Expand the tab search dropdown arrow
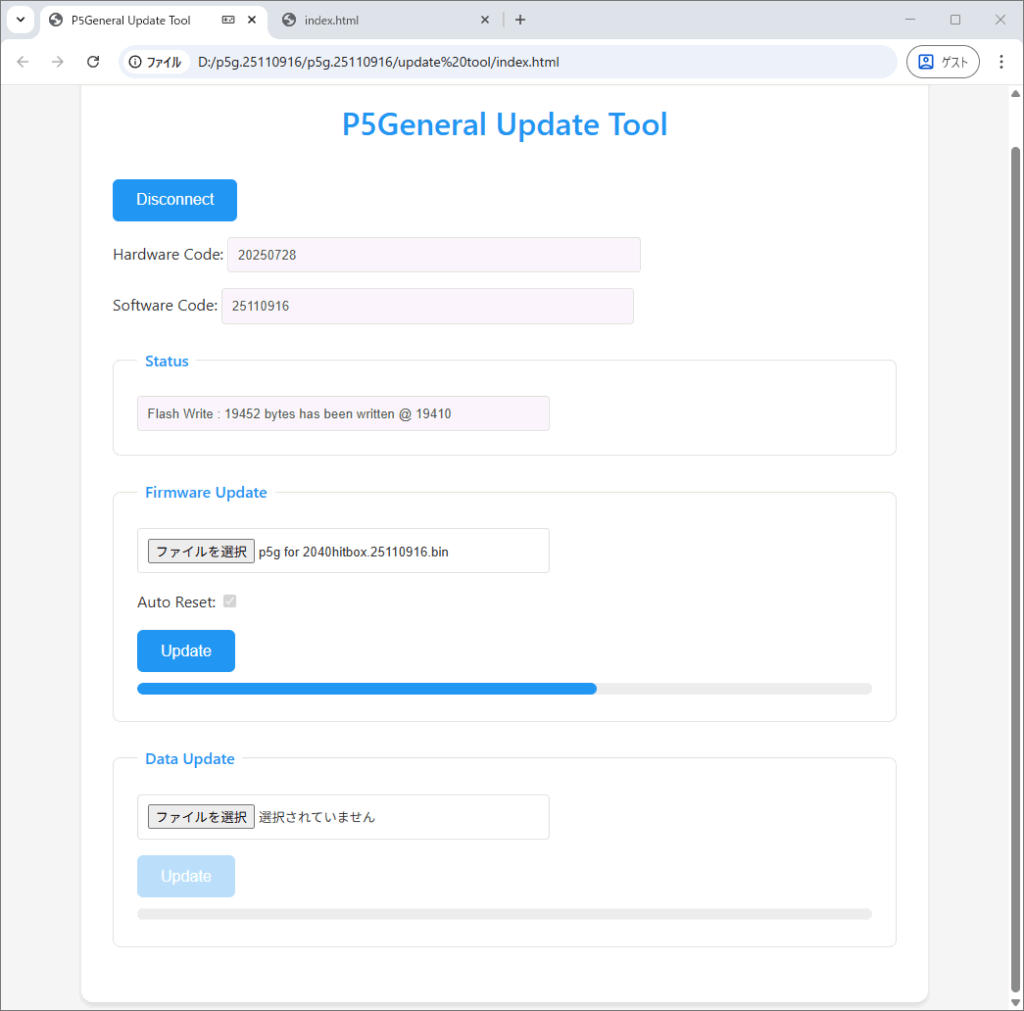Image resolution: width=1024 pixels, height=1011 pixels. pyautogui.click(x=20, y=20)
